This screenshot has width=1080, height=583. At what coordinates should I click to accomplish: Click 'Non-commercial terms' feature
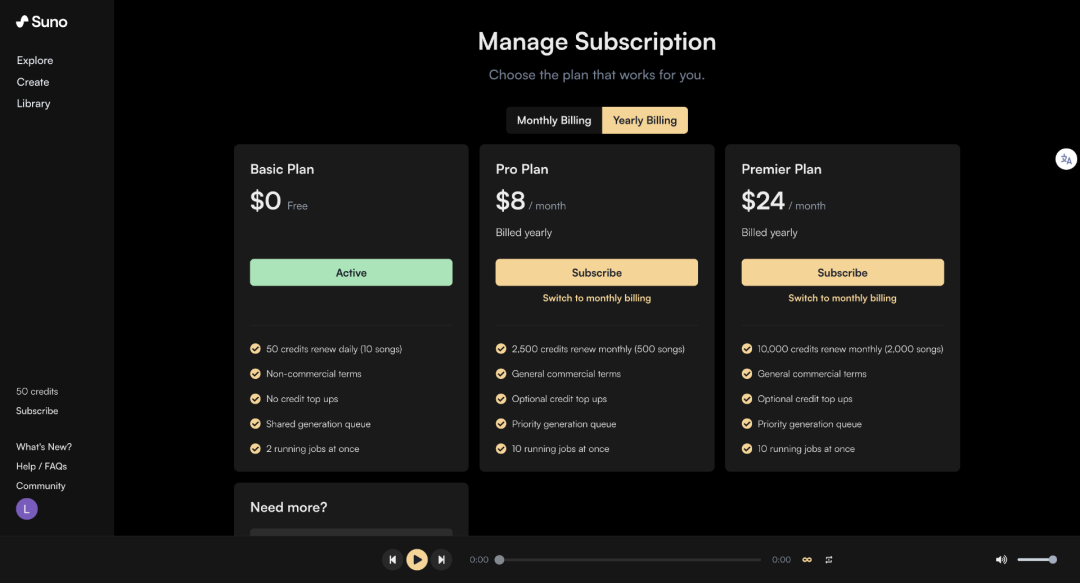click(313, 374)
